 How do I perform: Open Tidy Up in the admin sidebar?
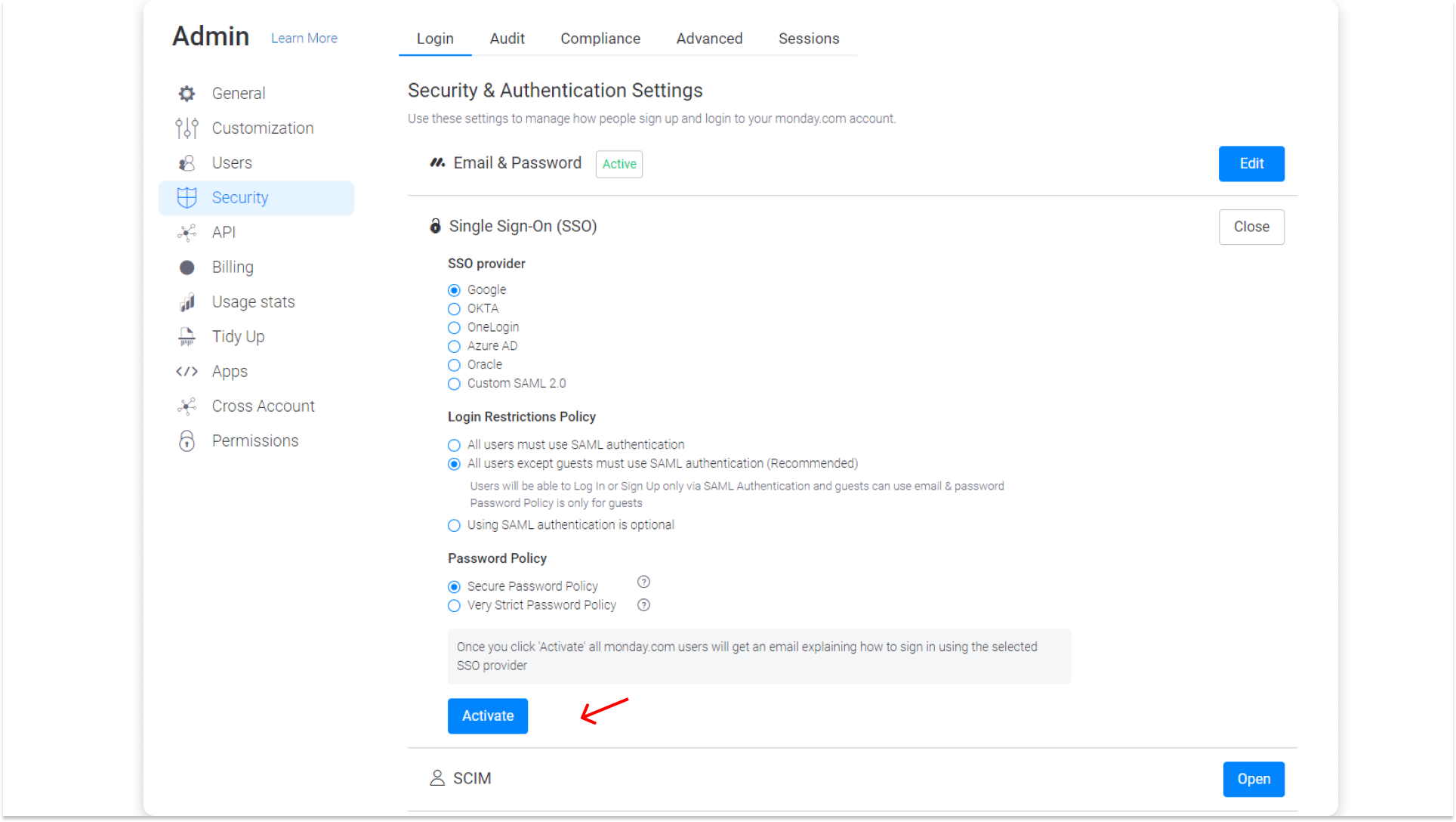tap(256, 337)
